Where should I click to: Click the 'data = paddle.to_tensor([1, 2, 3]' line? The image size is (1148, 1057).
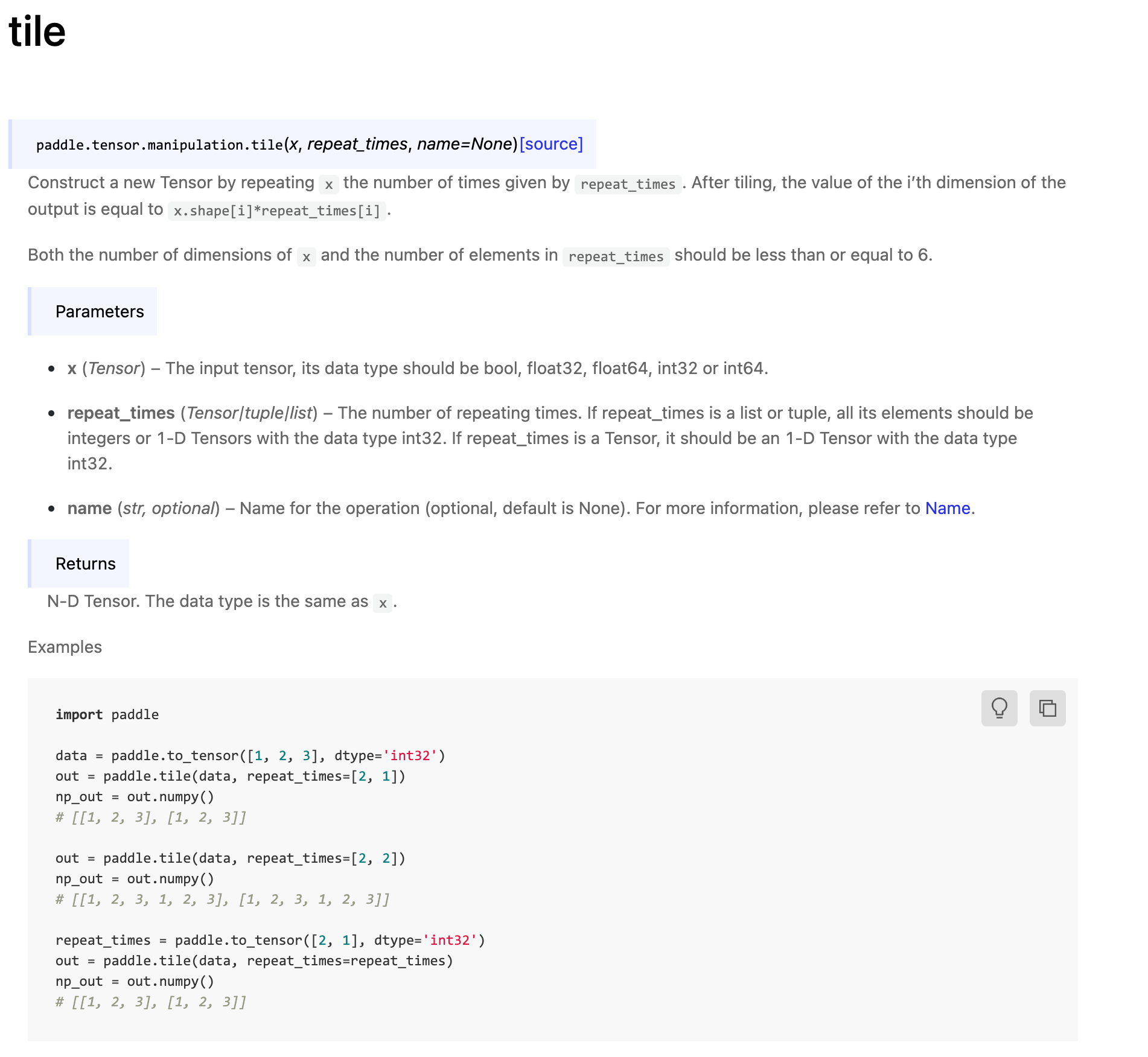[250, 755]
